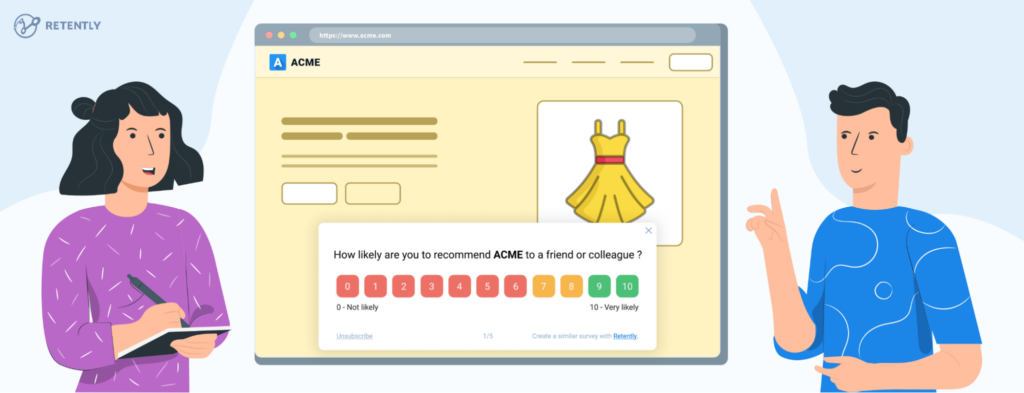Select red score 6 button
This screenshot has height=393, width=1024.
tap(515, 286)
